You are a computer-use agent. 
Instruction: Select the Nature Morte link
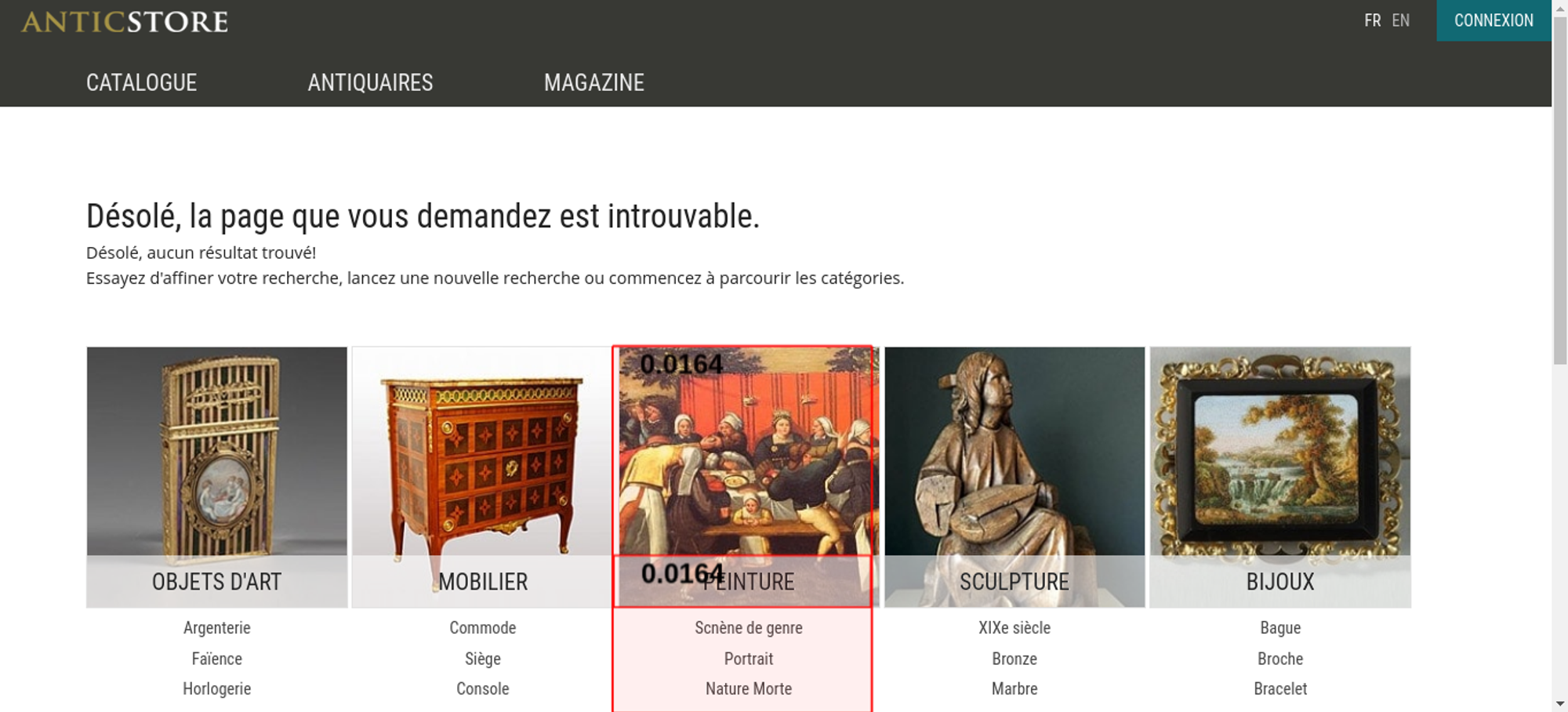749,688
